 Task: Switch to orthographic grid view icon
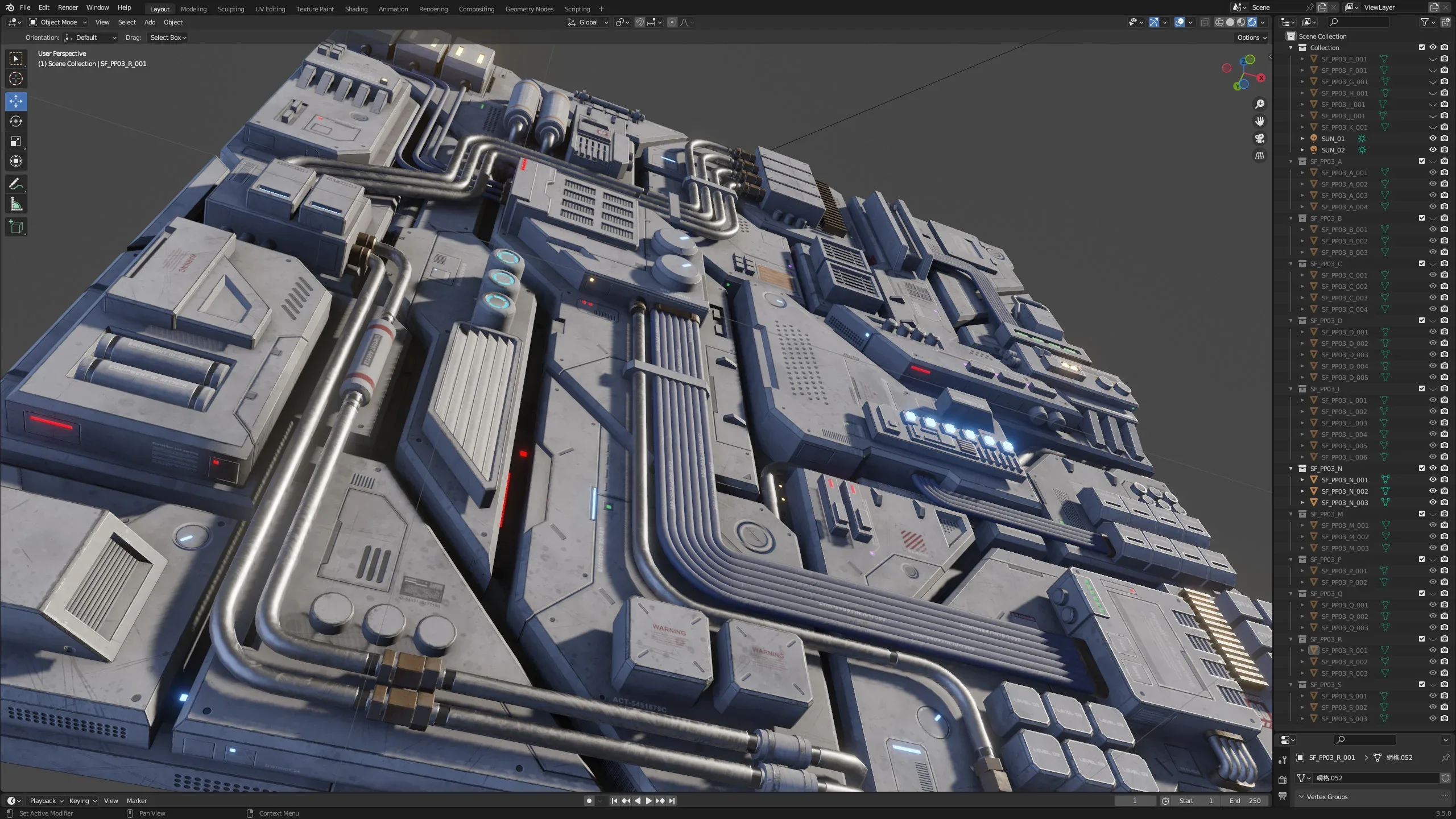1260,156
